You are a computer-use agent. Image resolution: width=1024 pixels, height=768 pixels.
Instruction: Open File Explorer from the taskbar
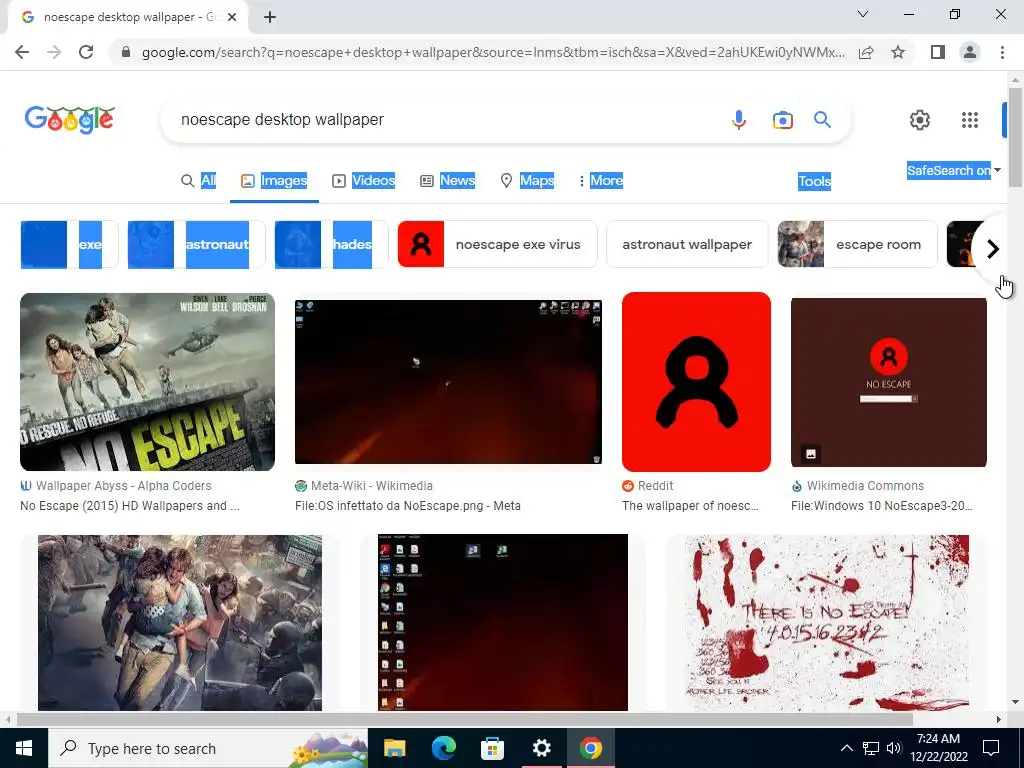pyautogui.click(x=394, y=748)
